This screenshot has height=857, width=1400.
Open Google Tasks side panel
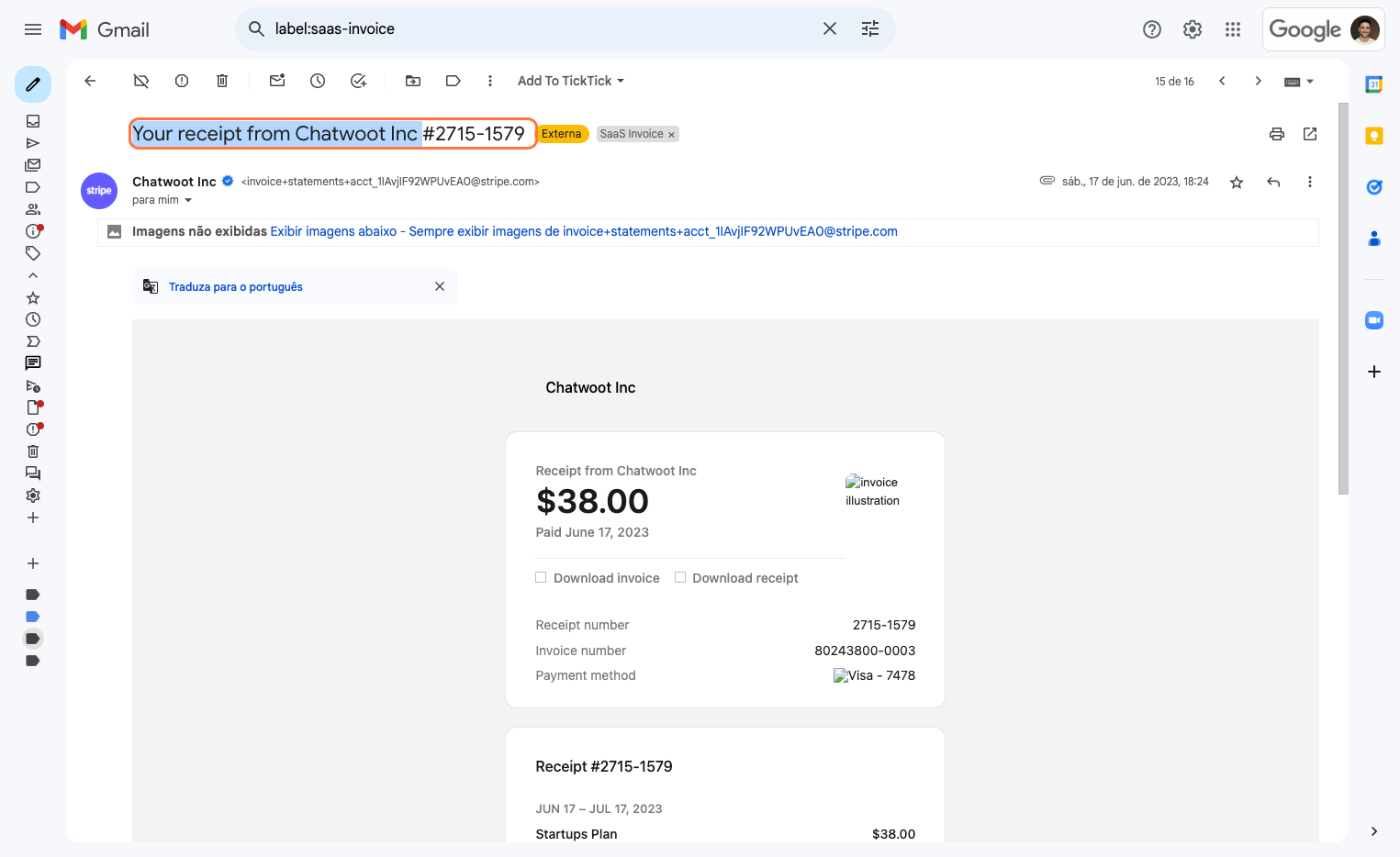click(1374, 187)
